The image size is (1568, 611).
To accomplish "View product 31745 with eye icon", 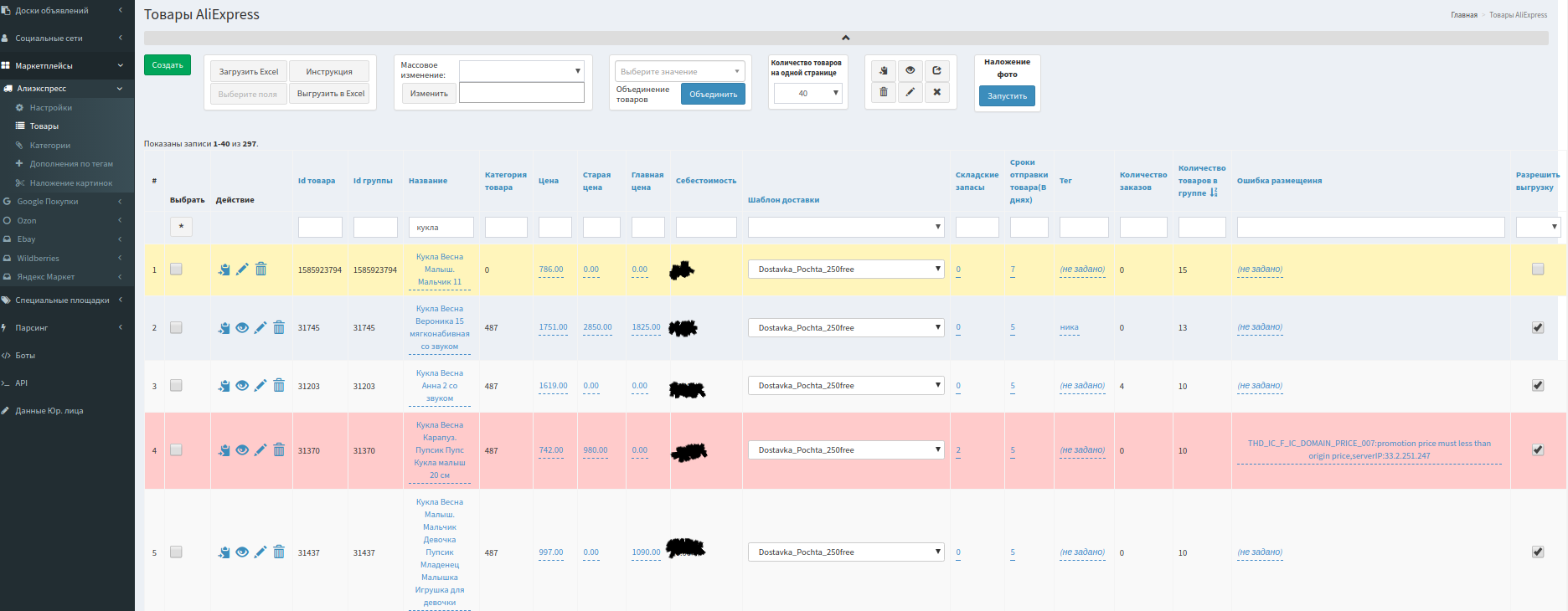I will tap(242, 328).
